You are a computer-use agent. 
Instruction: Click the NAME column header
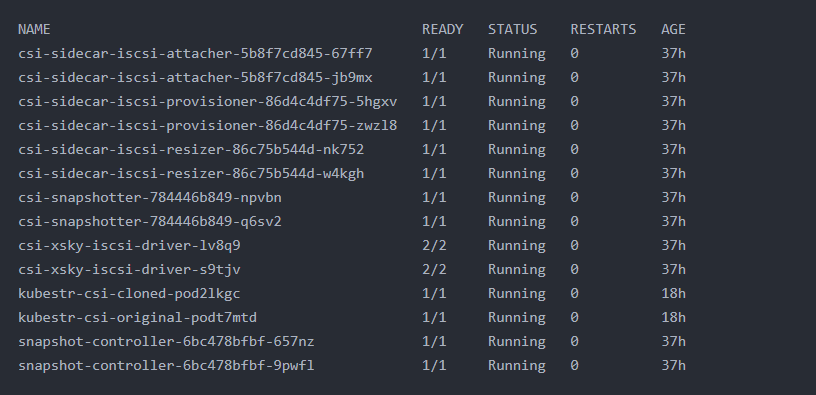click(x=34, y=30)
